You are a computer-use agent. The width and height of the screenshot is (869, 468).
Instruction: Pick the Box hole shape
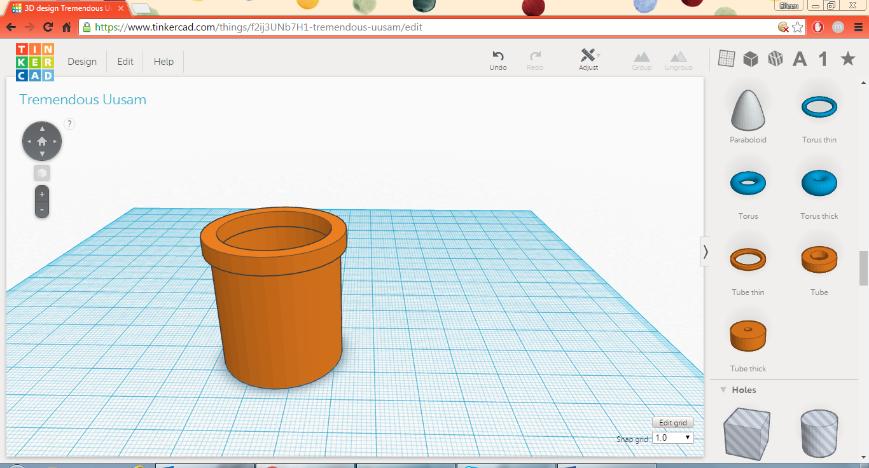747,434
